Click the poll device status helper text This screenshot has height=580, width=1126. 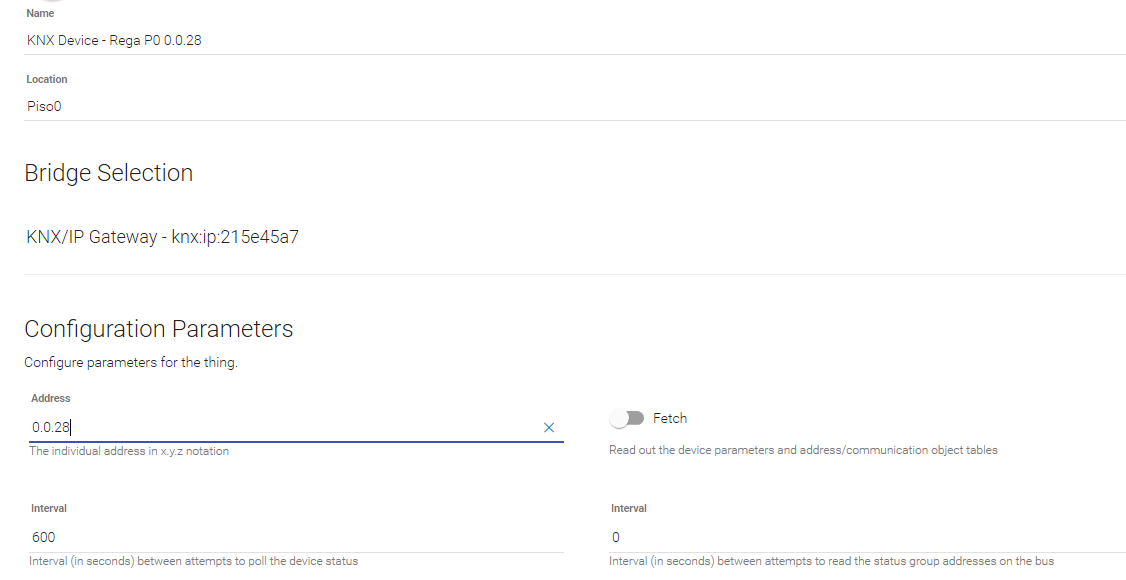coord(194,561)
